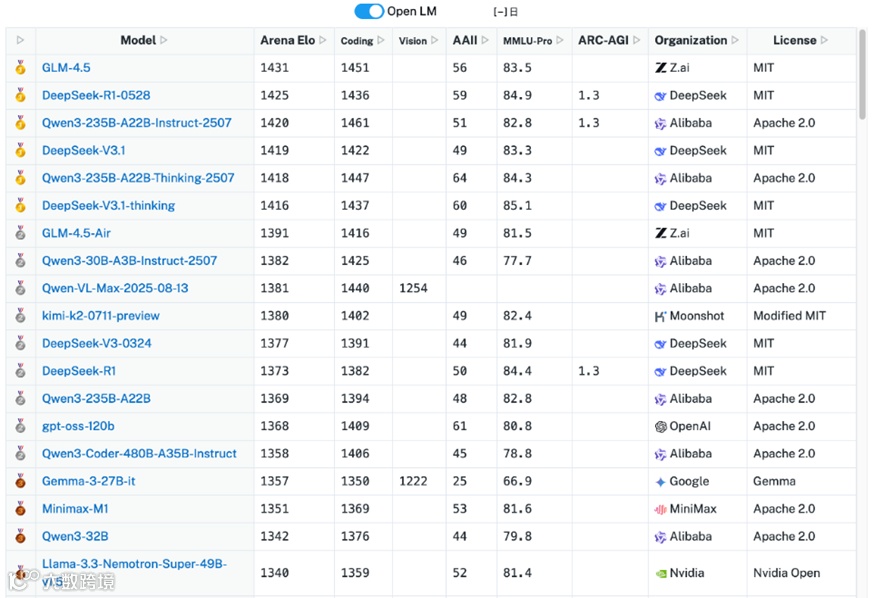This screenshot has width=874, height=598.
Task: Click Arena Elo value 1431
Action: (274, 68)
